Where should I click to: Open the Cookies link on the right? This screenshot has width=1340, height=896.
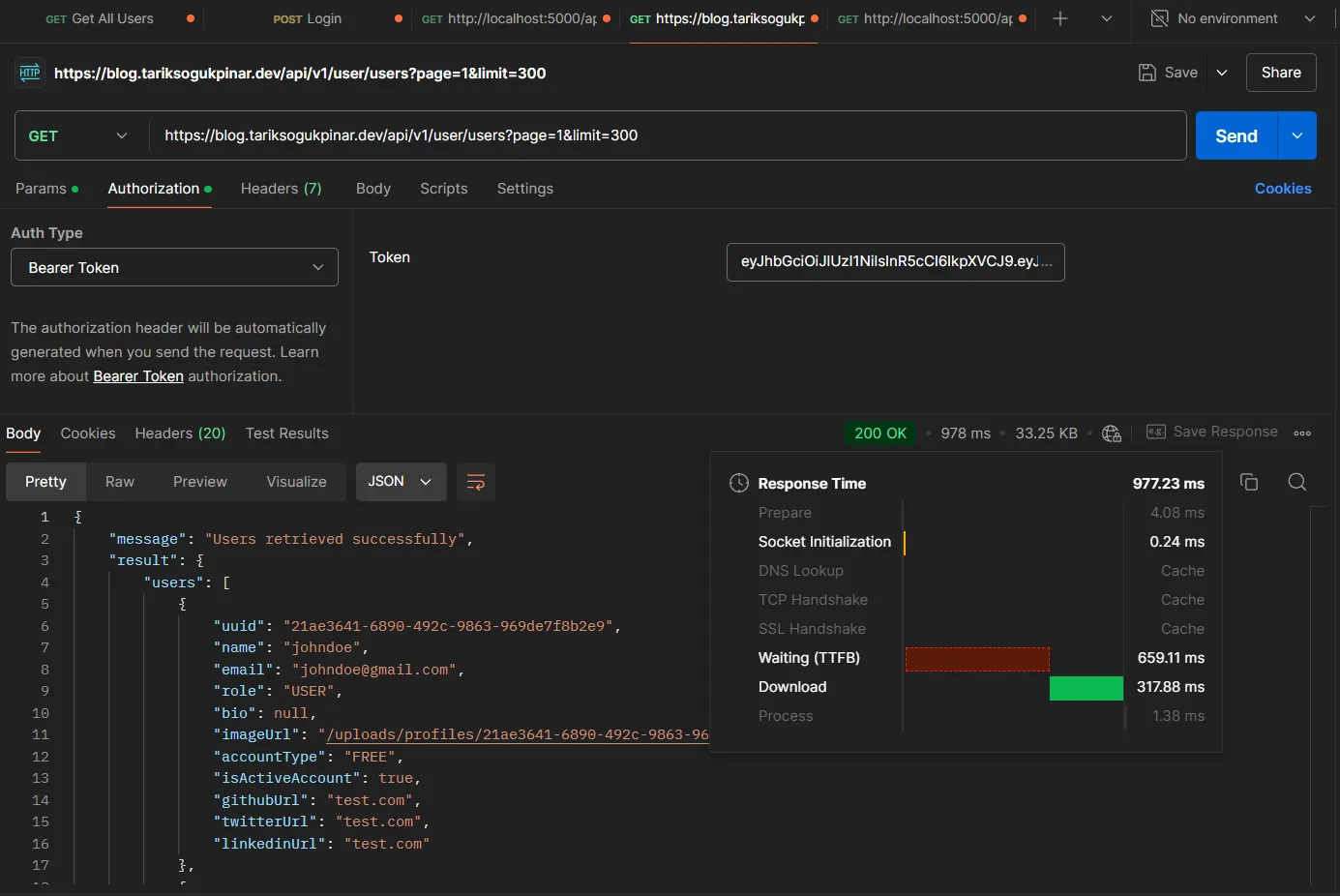pyautogui.click(x=1283, y=189)
